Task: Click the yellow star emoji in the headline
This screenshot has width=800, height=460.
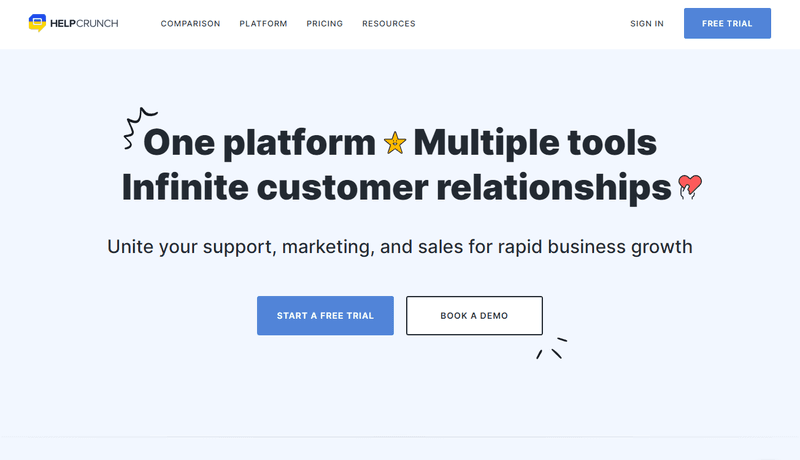Action: (394, 144)
